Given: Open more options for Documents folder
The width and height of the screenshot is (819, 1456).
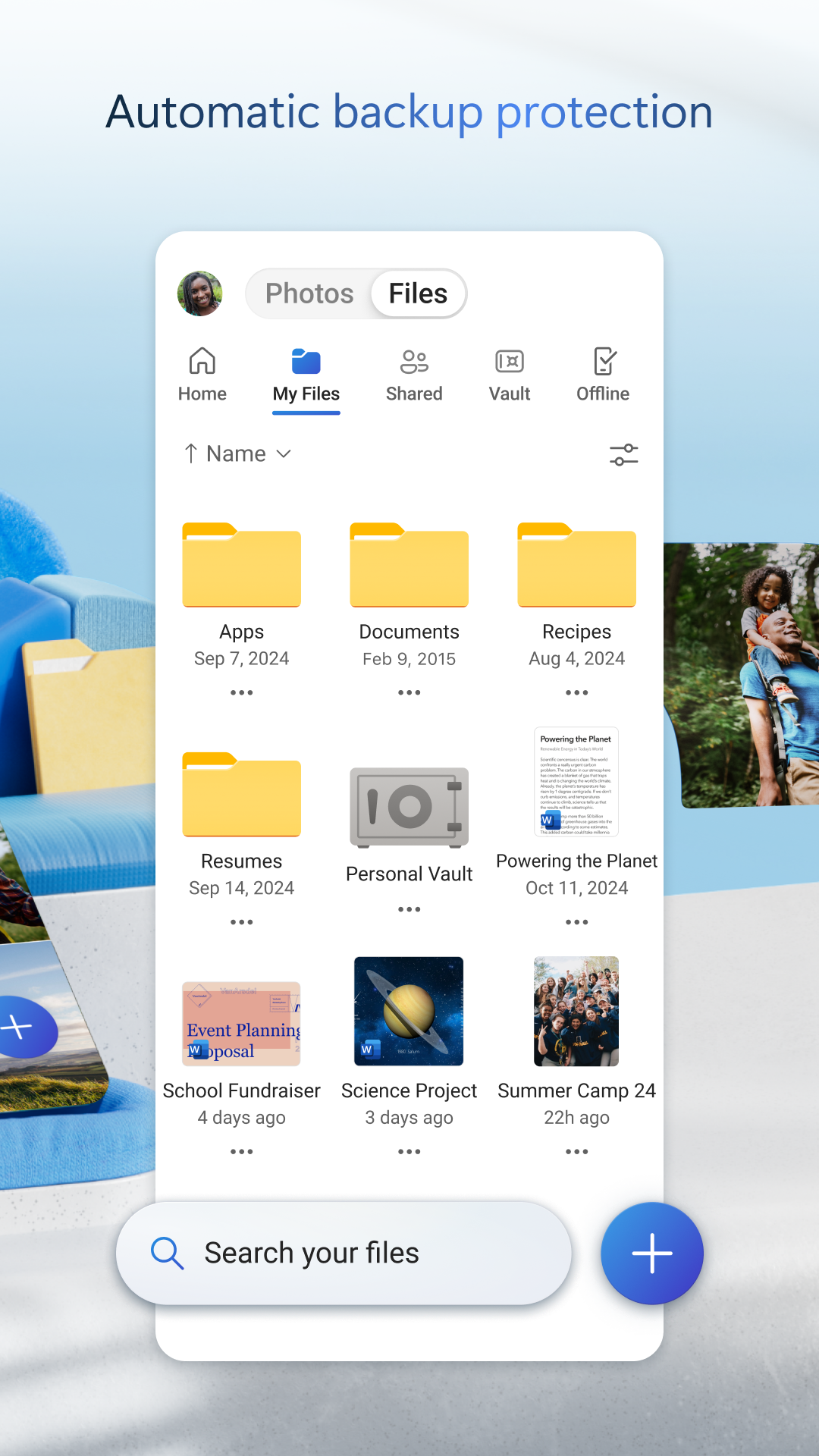Looking at the screenshot, I should click(409, 692).
